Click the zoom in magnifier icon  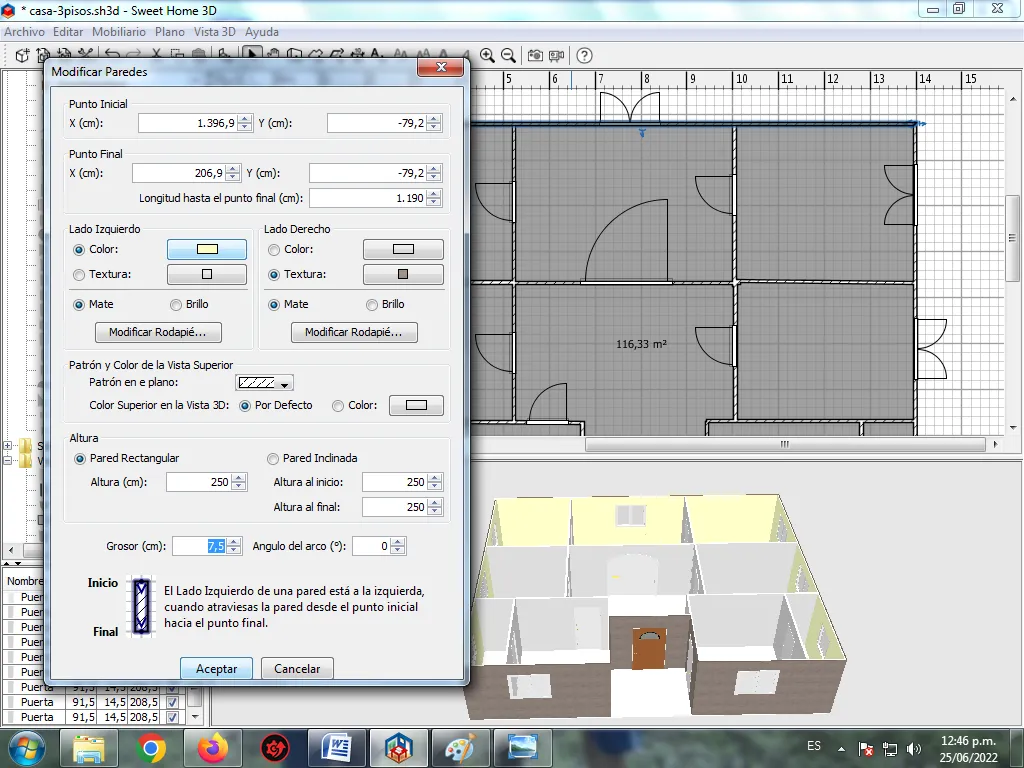click(487, 56)
